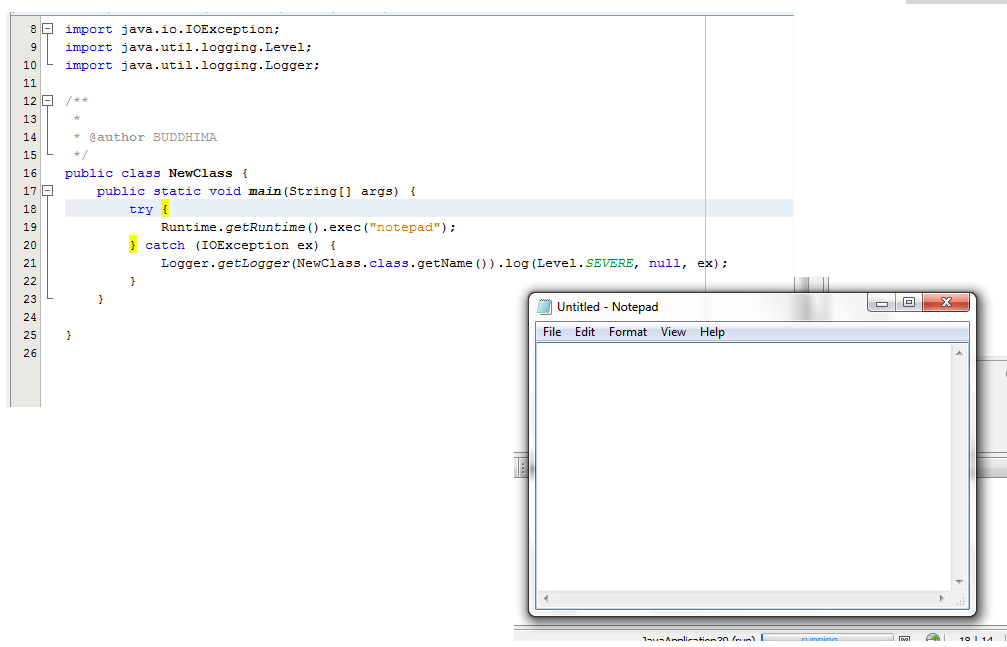Viewport: 1007px width, 647px height.
Task: Collapse the Javadoc comment fold at line 12
Action: coord(46,100)
